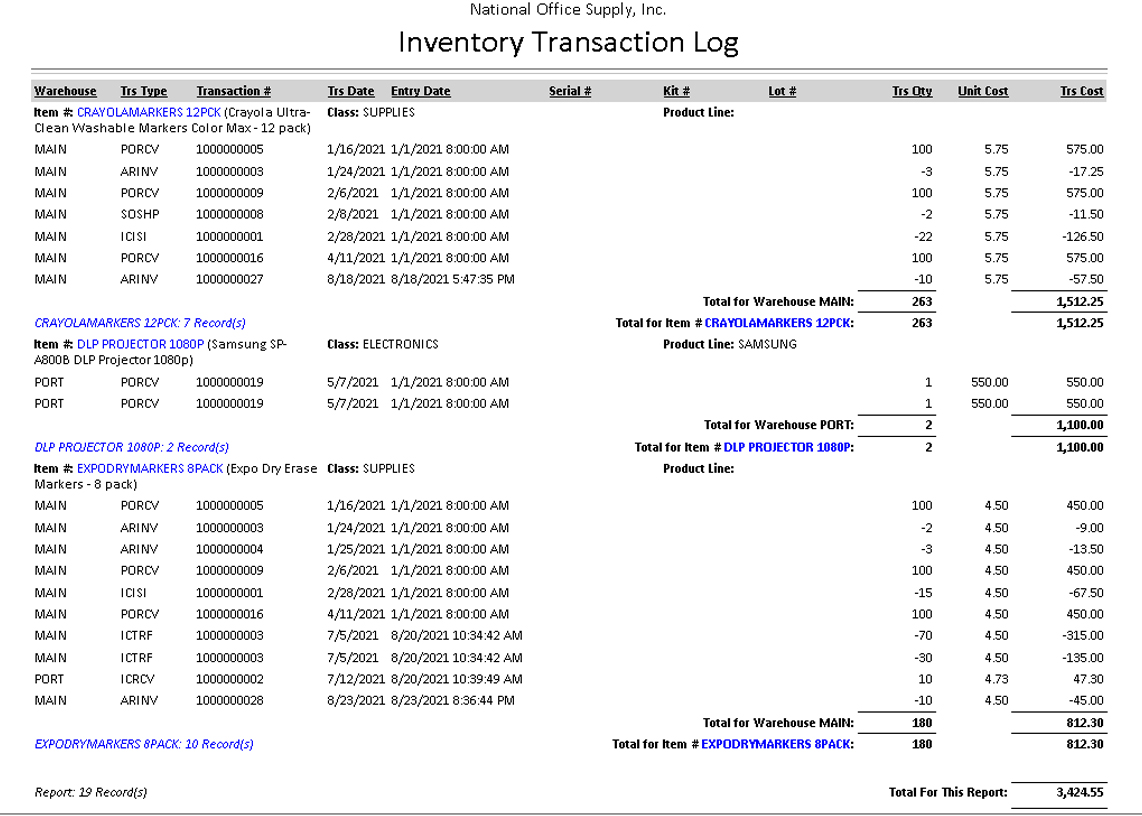Click the Warehouse column header
Screen dimensions: 1142x816
coord(65,91)
